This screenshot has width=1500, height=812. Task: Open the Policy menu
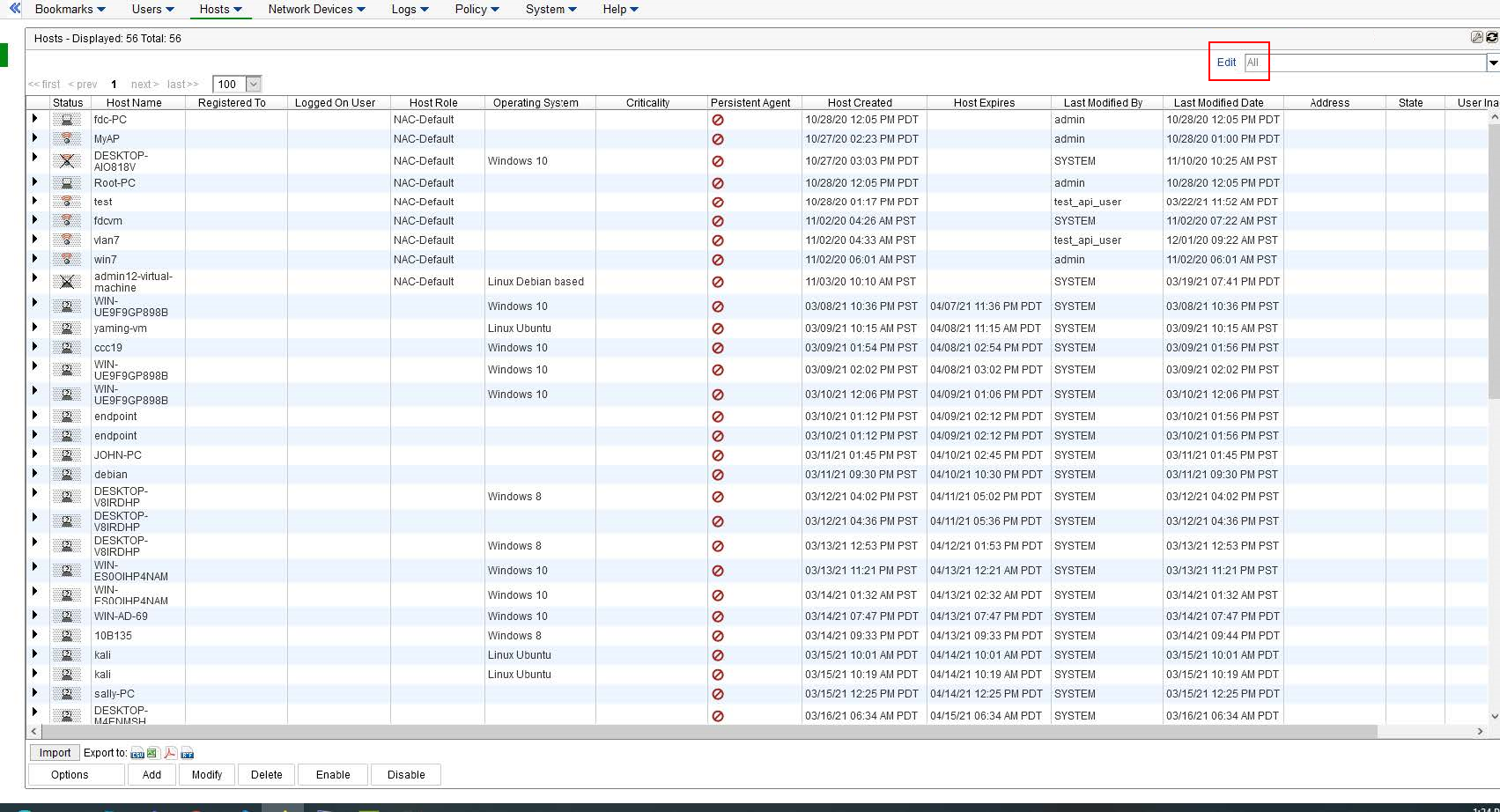477,9
